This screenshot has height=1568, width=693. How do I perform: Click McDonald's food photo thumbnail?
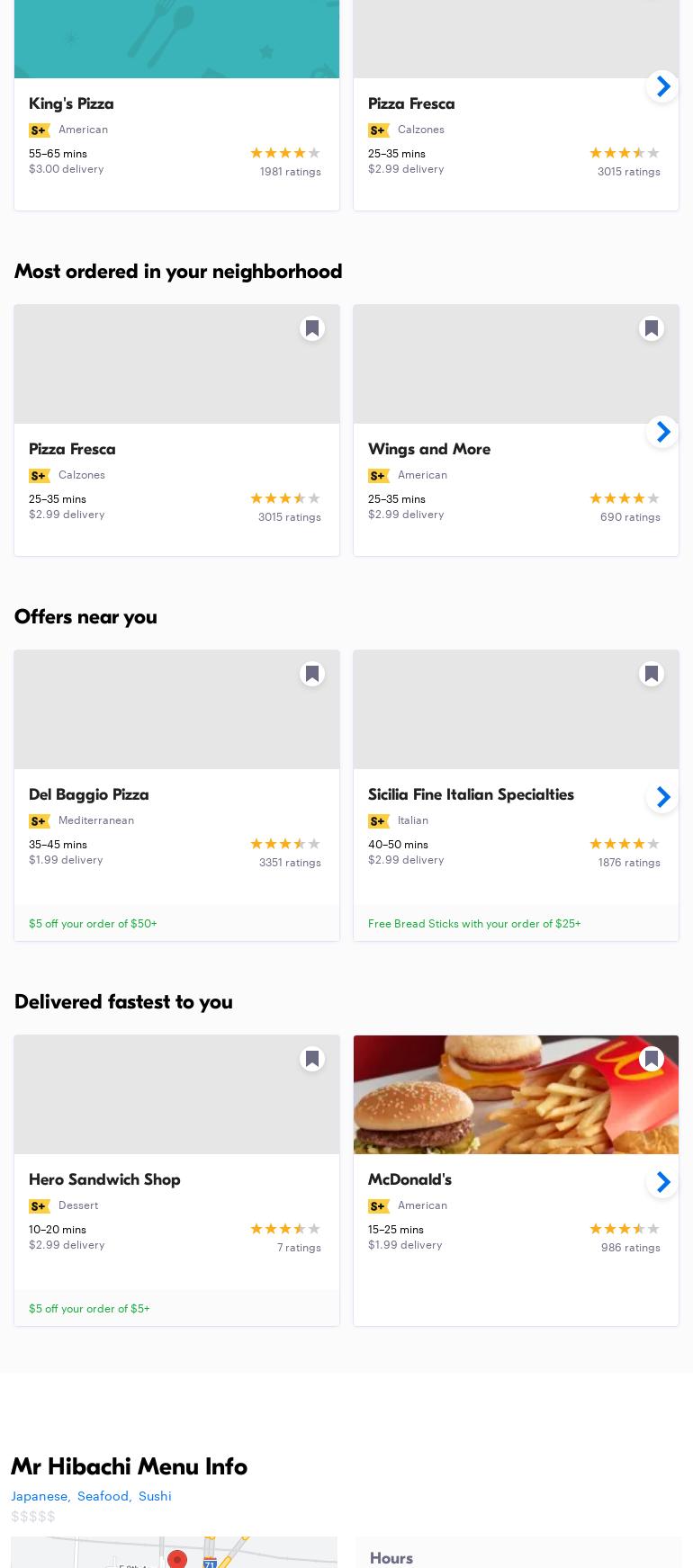[516, 1095]
